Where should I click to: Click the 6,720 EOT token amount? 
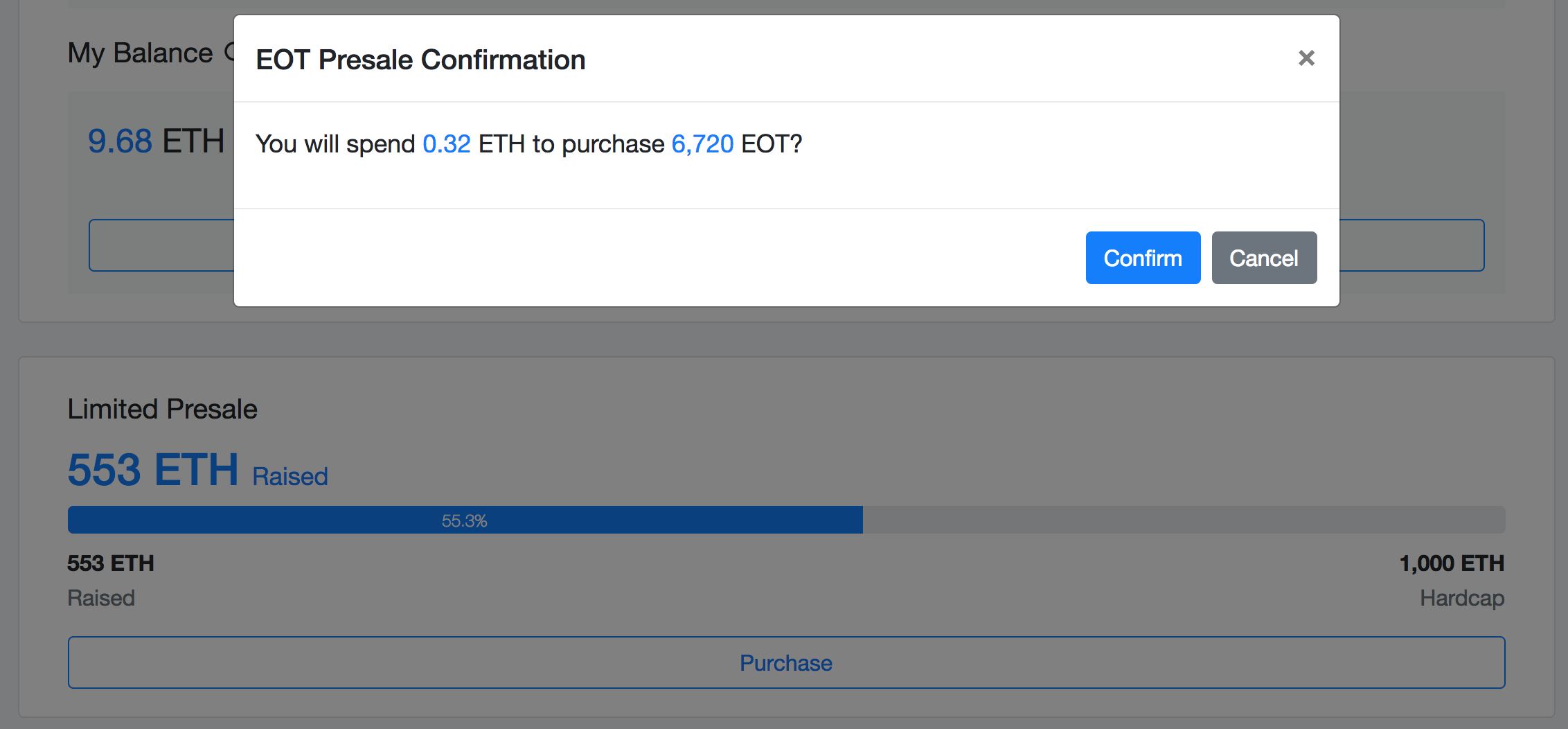[702, 144]
